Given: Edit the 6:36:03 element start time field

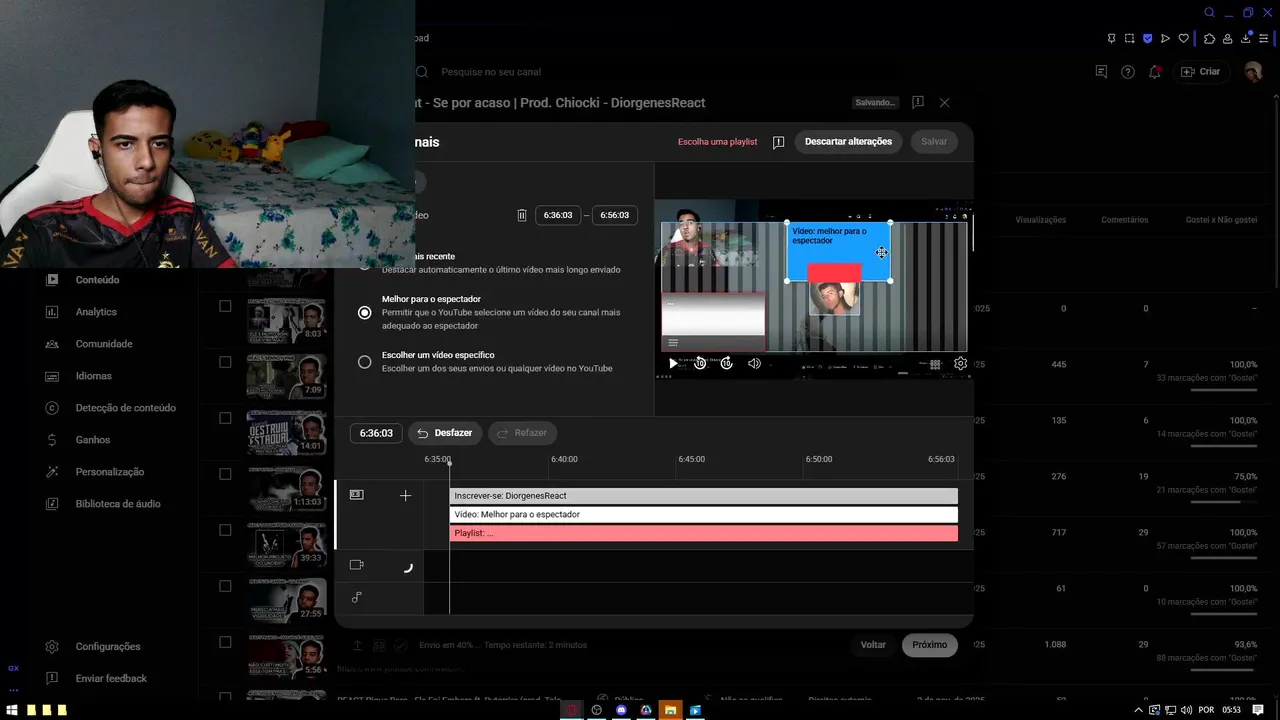Looking at the screenshot, I should 558,215.
